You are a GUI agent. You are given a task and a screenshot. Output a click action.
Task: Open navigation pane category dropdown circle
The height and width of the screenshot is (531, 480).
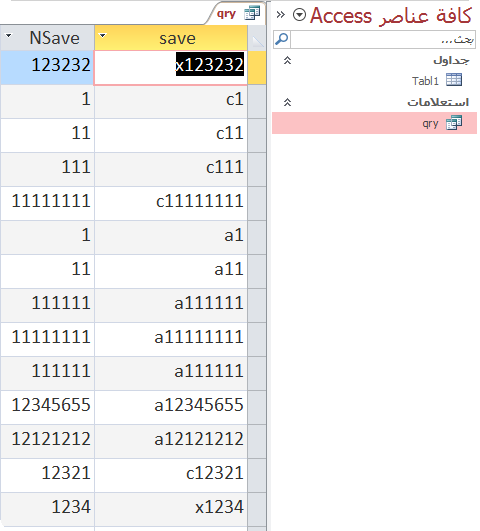click(x=299, y=15)
